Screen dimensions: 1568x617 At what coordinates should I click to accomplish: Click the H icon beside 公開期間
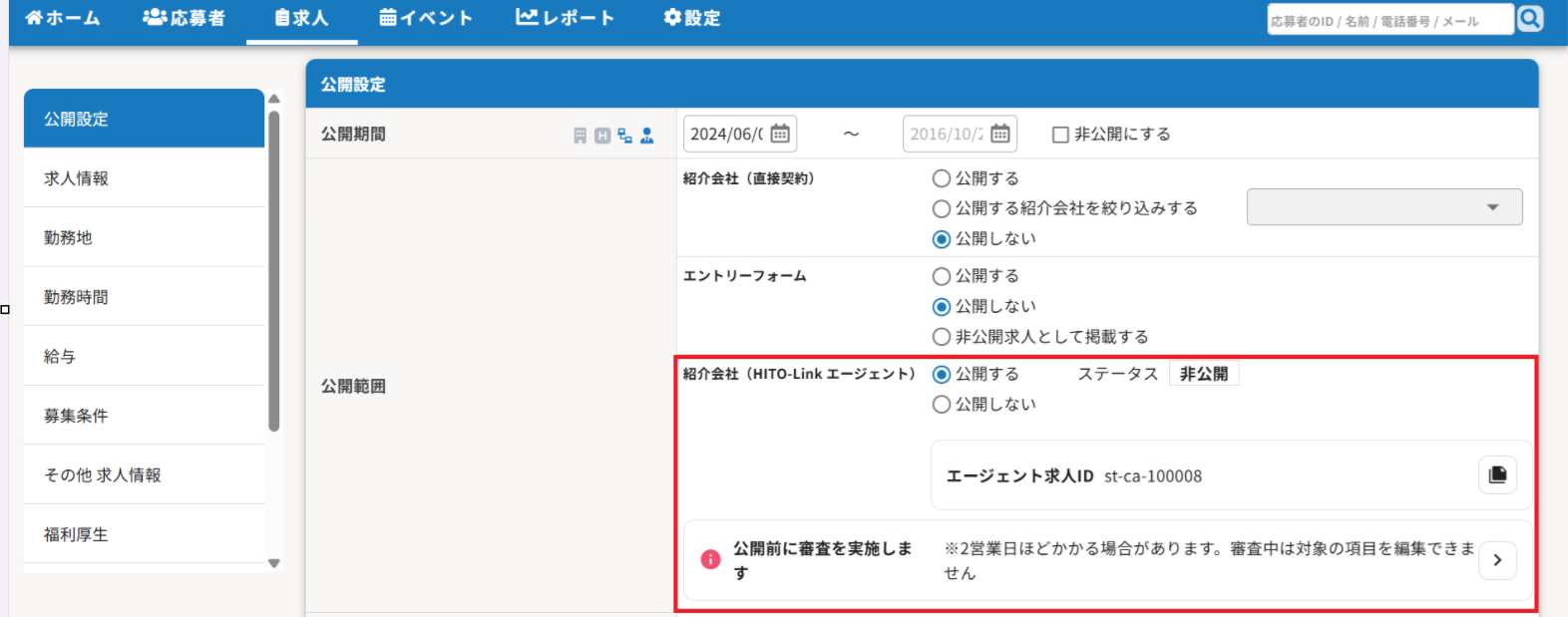point(602,136)
